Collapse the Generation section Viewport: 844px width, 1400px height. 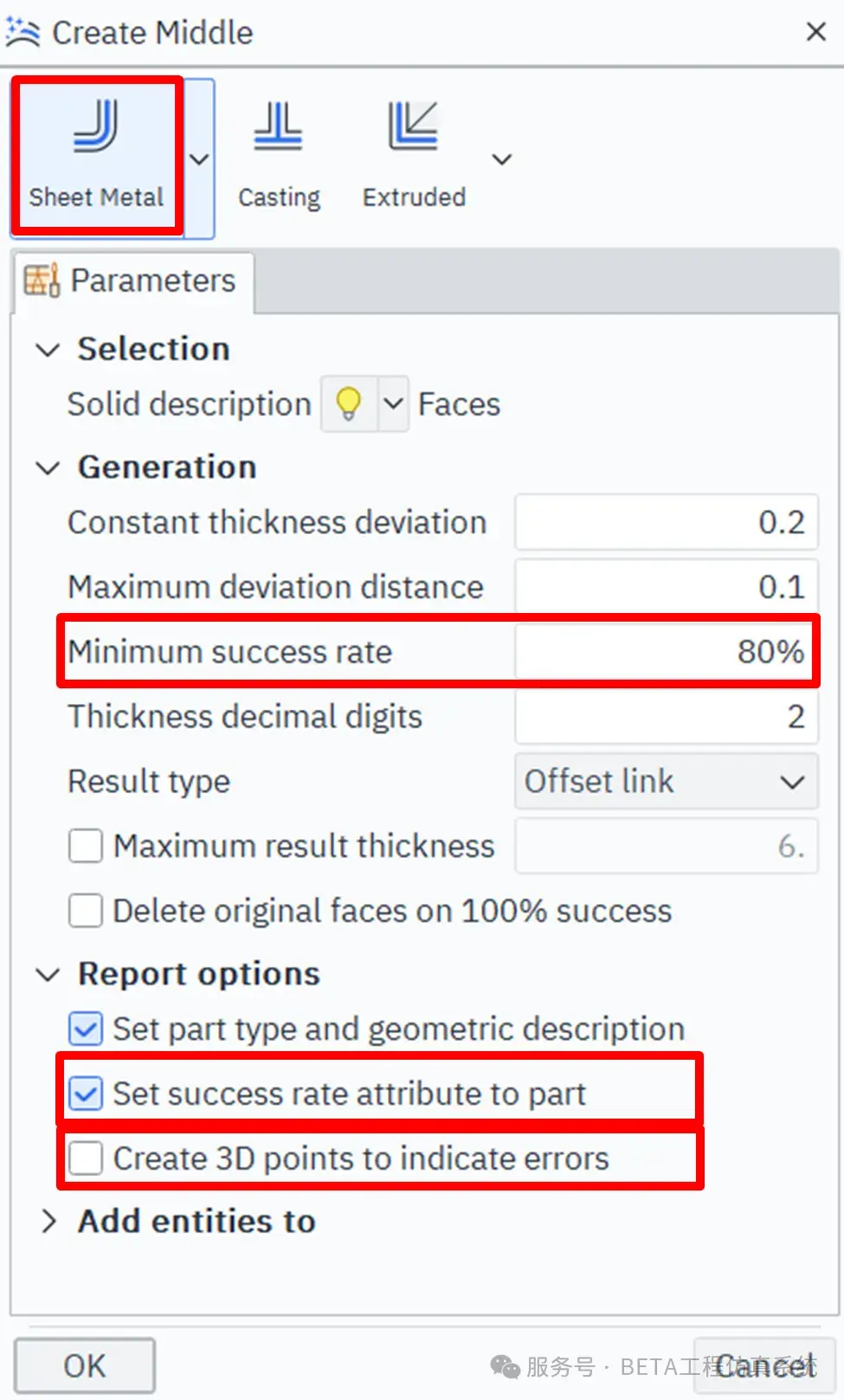(x=48, y=468)
